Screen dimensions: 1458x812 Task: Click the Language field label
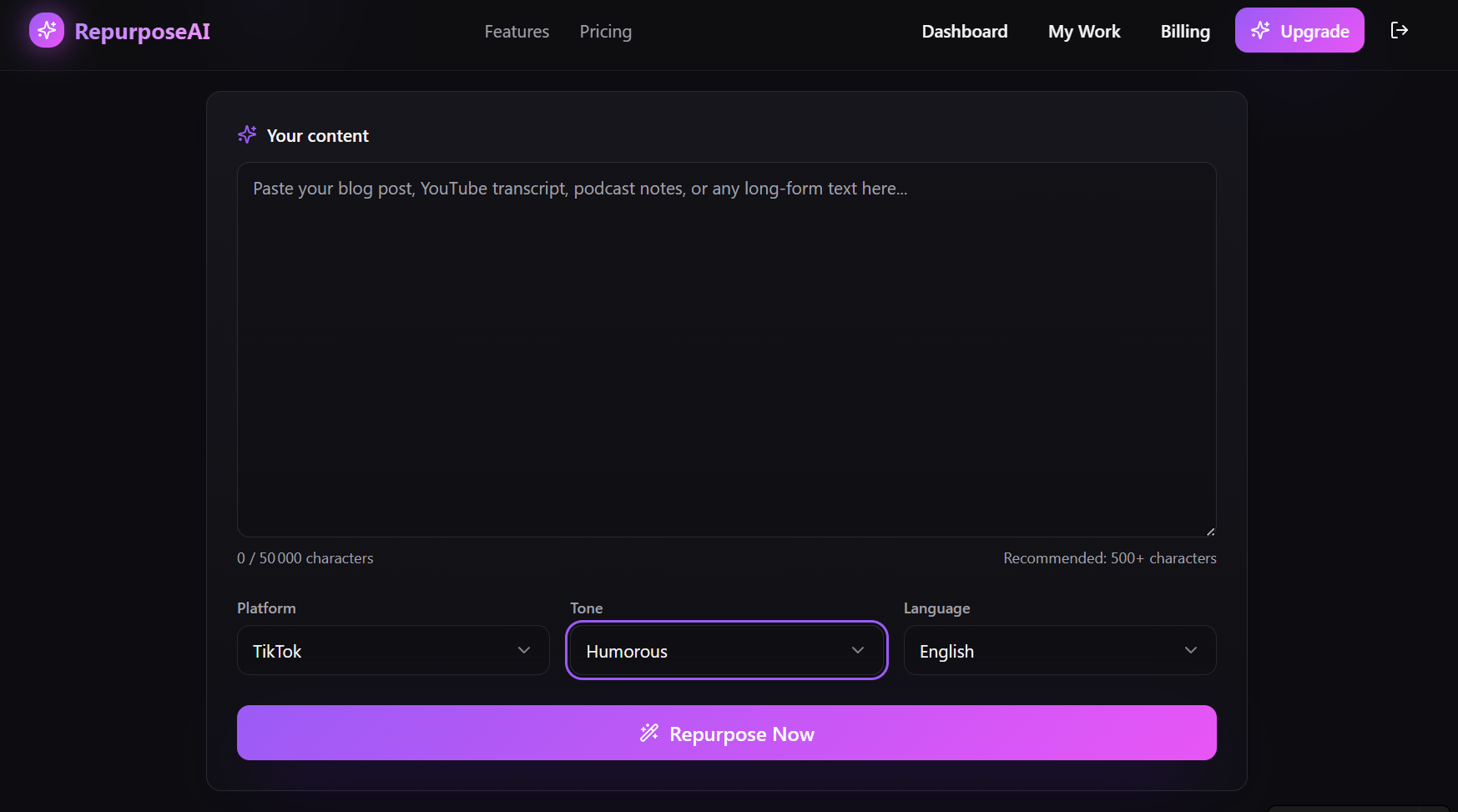tap(936, 608)
